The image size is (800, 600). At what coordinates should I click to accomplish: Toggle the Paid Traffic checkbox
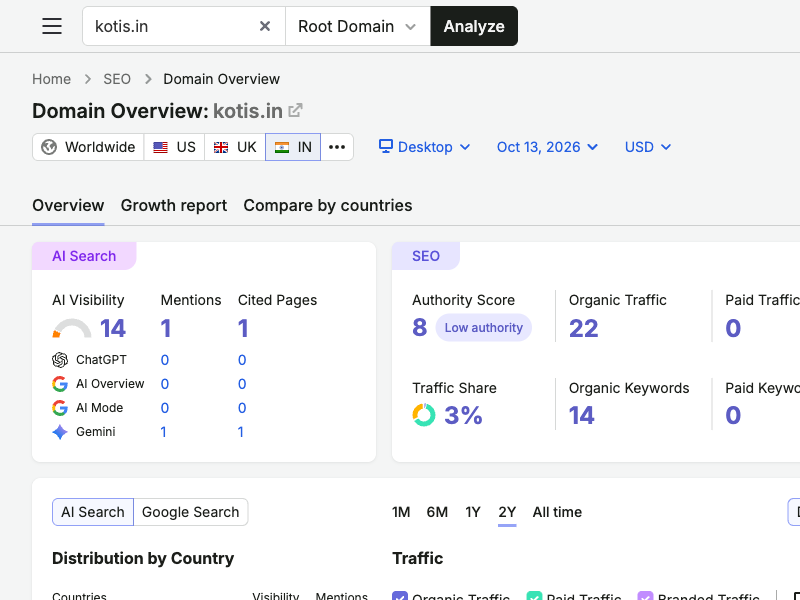(x=534, y=596)
